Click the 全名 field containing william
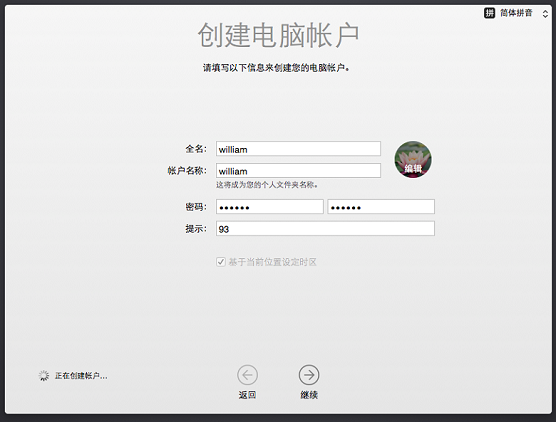 point(298,149)
